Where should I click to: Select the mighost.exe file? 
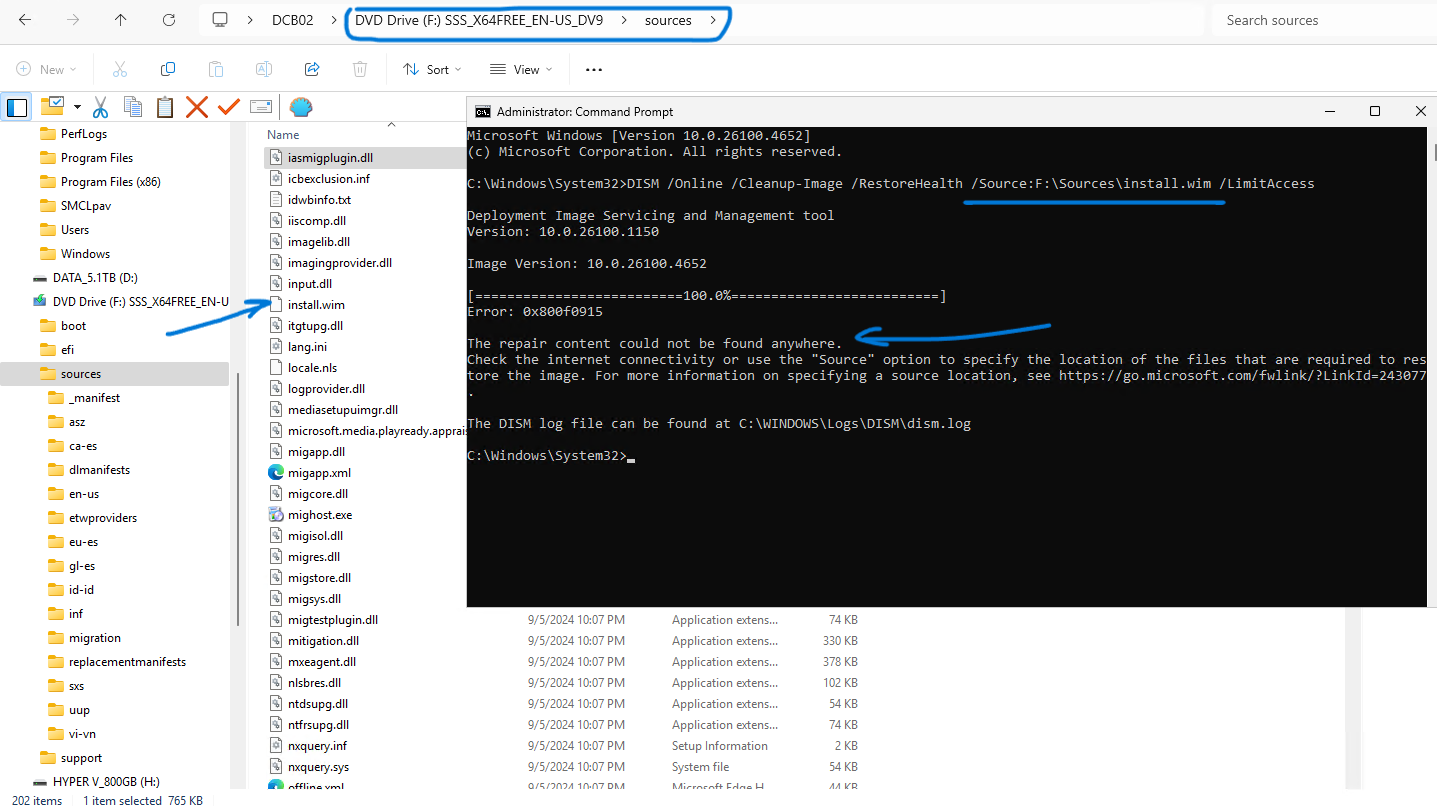tap(320, 515)
